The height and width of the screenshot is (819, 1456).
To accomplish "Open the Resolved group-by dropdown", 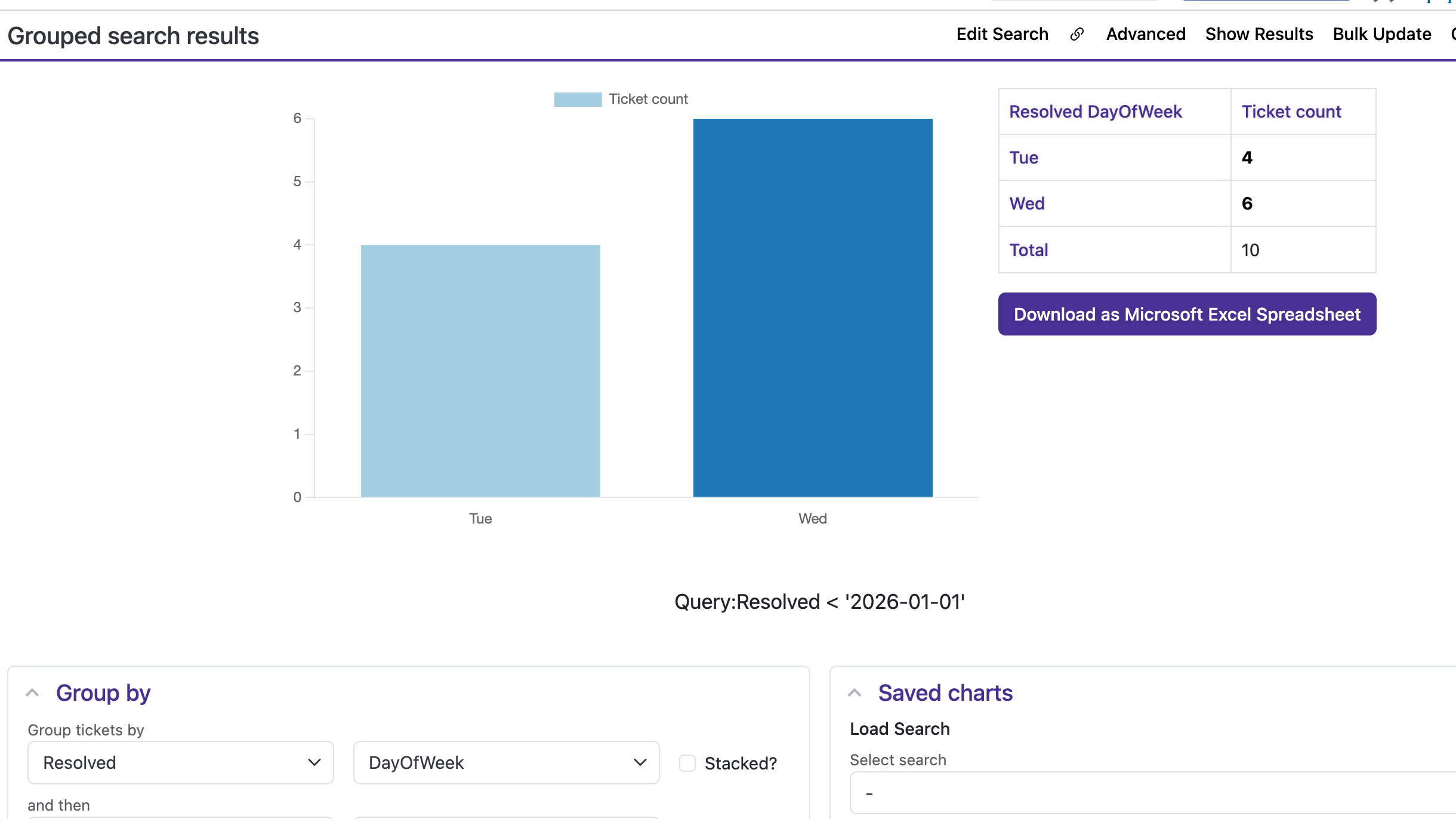I will [x=180, y=763].
